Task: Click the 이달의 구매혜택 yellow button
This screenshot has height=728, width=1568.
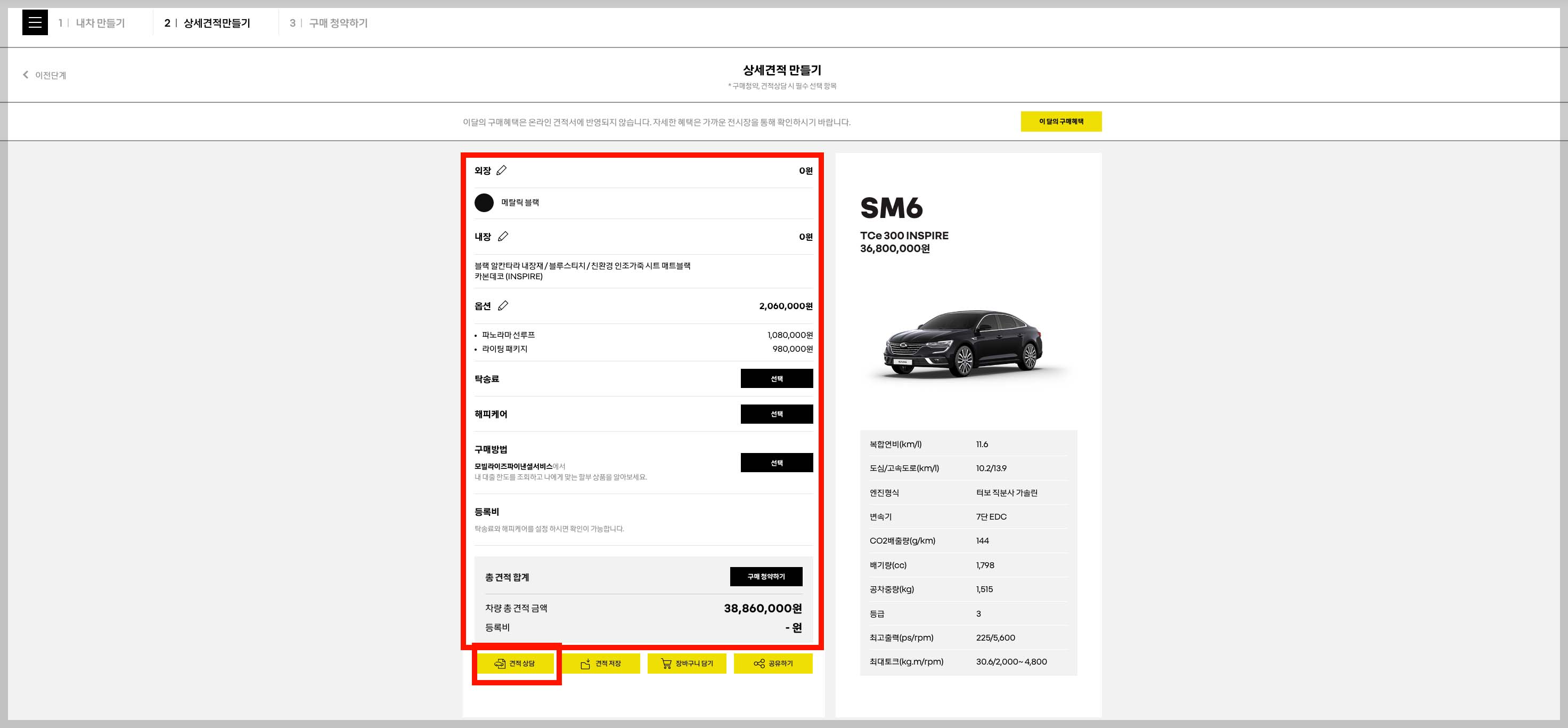Action: coord(1060,121)
